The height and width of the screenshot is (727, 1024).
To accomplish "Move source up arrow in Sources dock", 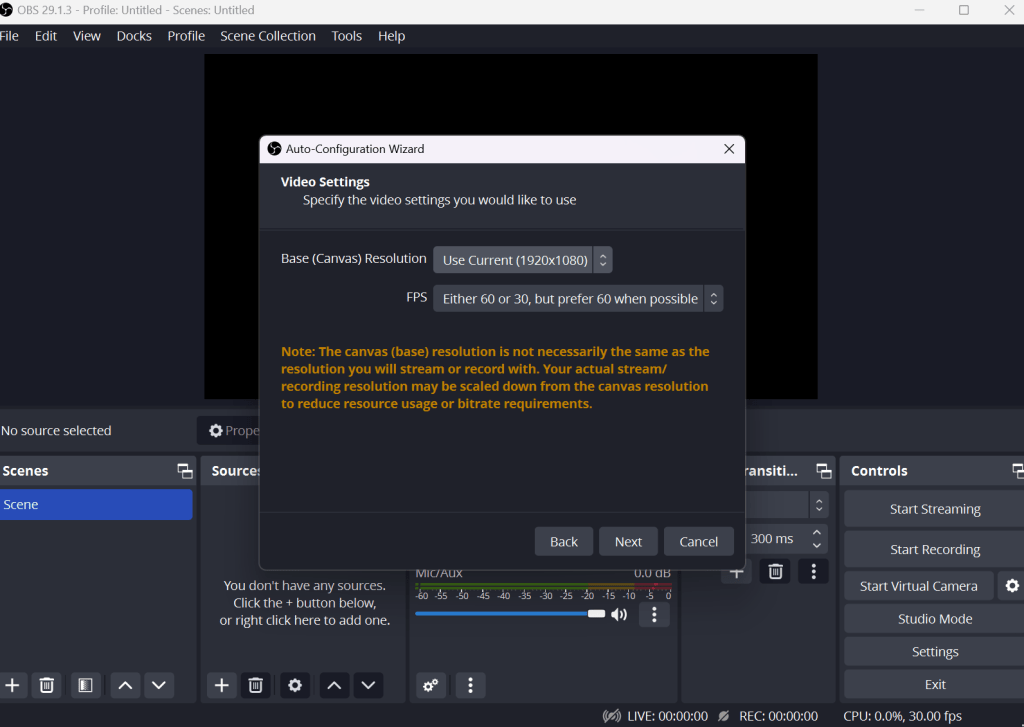I will (334, 685).
